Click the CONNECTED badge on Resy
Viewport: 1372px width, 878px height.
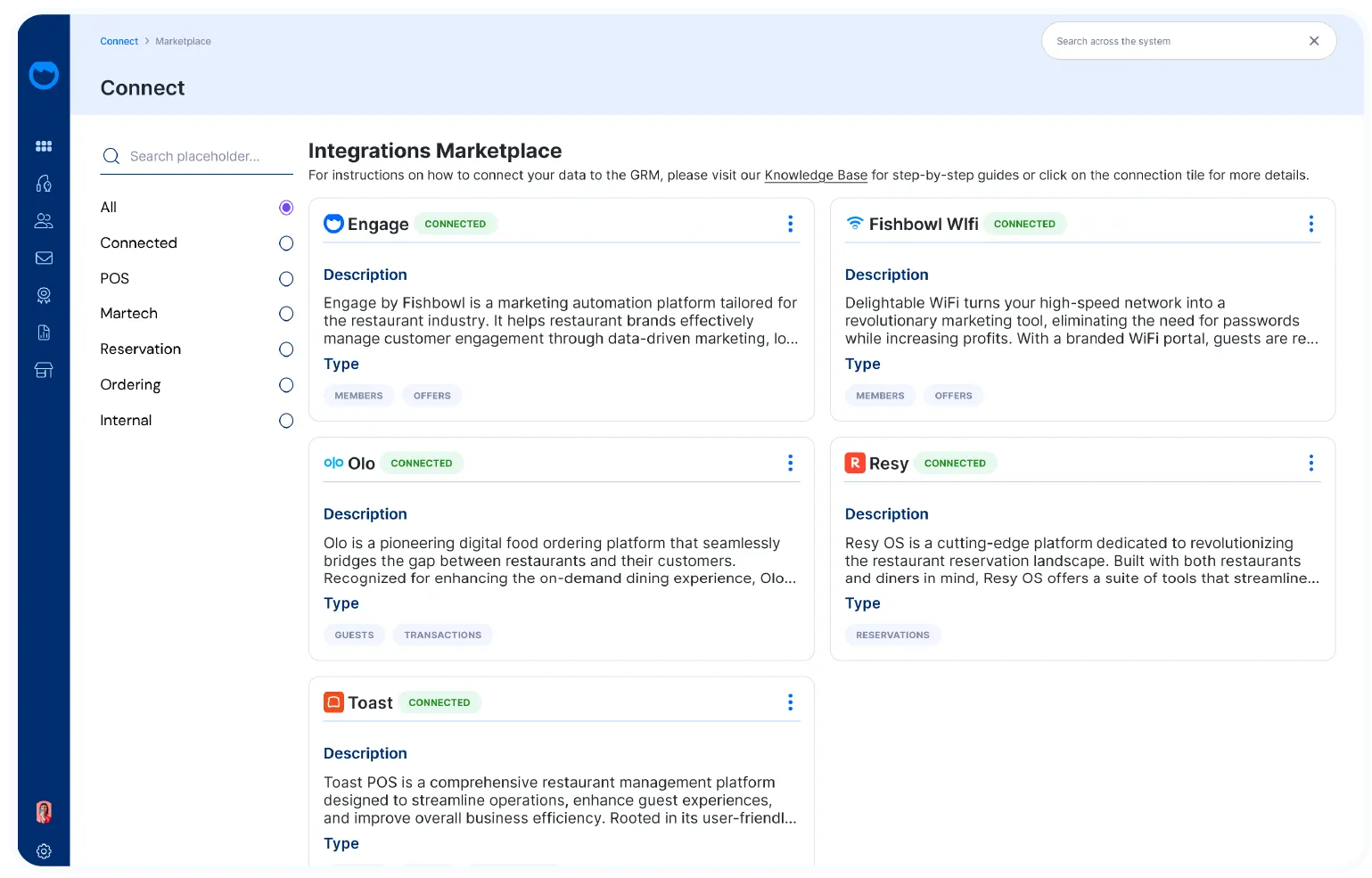pos(955,463)
